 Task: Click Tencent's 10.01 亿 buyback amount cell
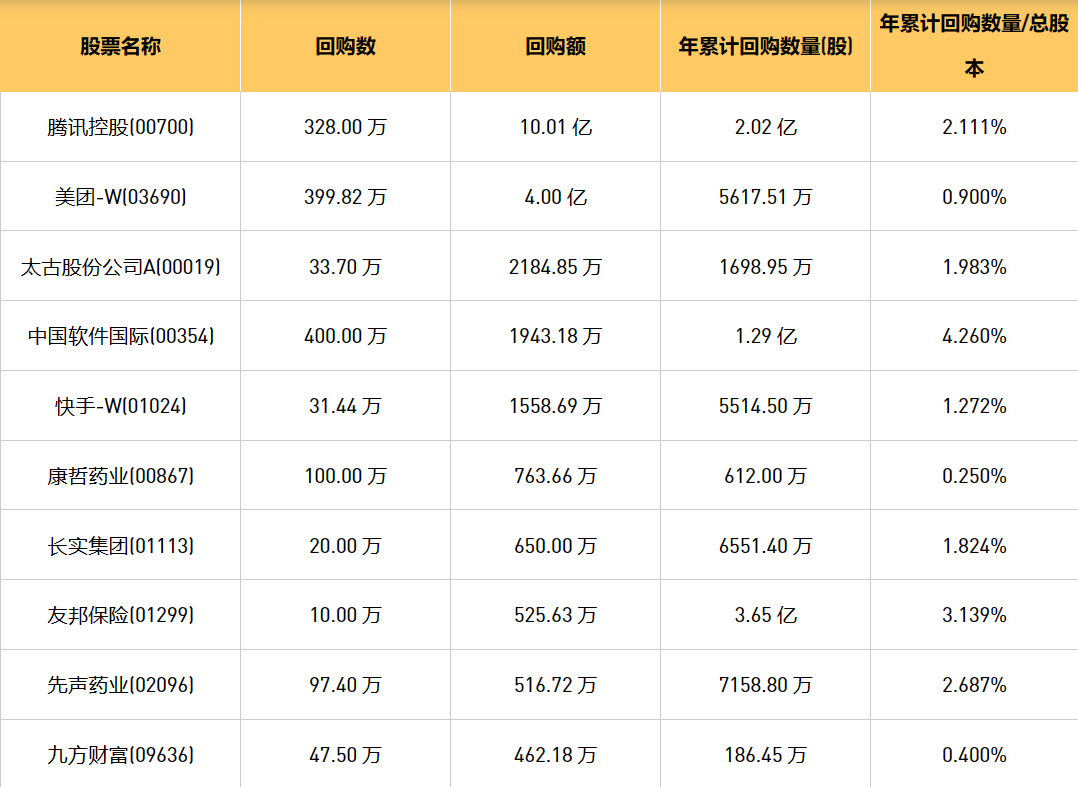pyautogui.click(x=555, y=127)
